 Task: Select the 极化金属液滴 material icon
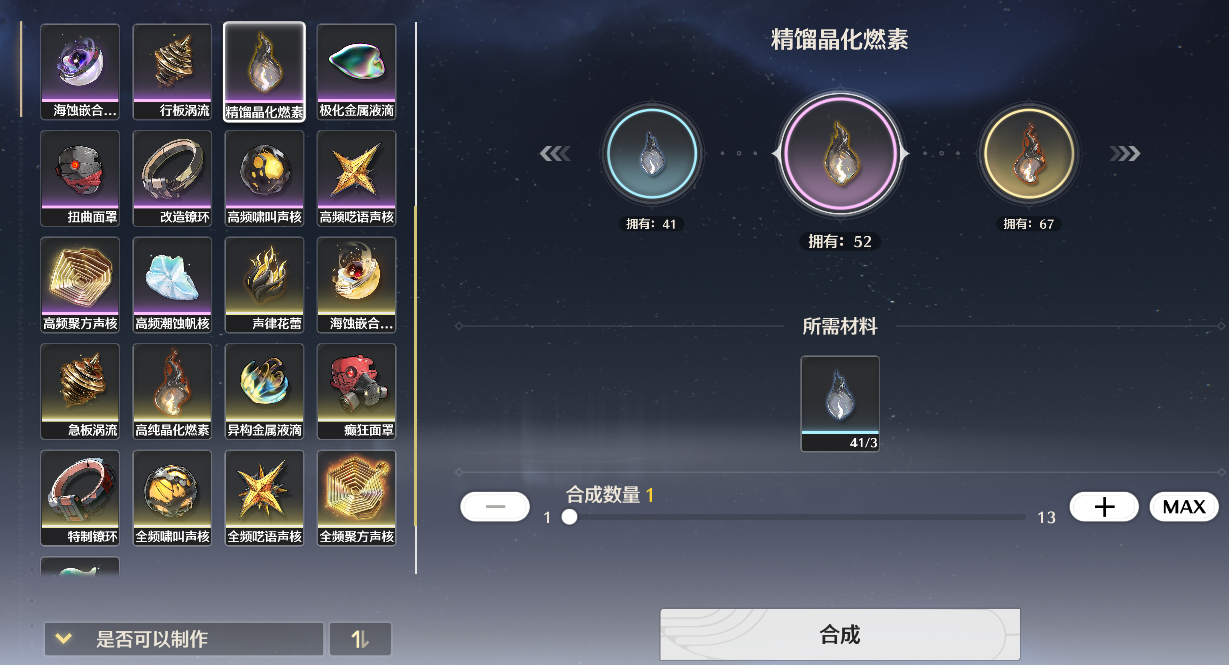click(356, 72)
